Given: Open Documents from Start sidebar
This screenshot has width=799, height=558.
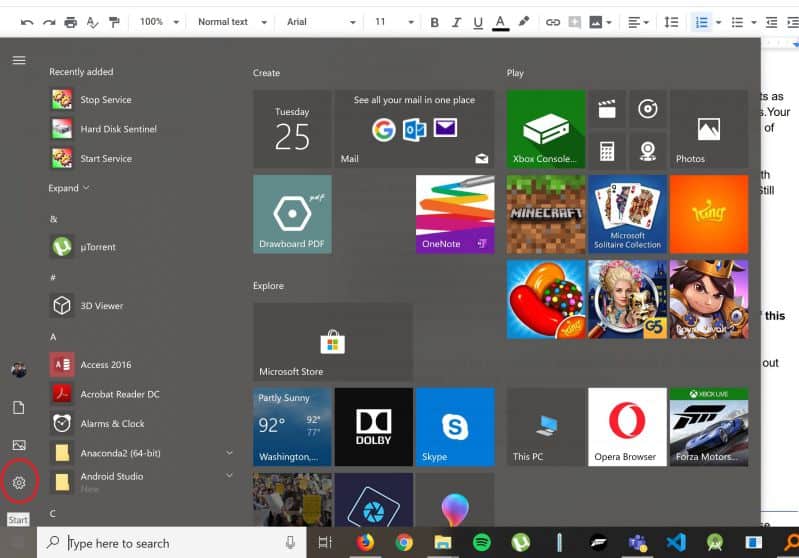Looking at the screenshot, I should tap(19, 408).
